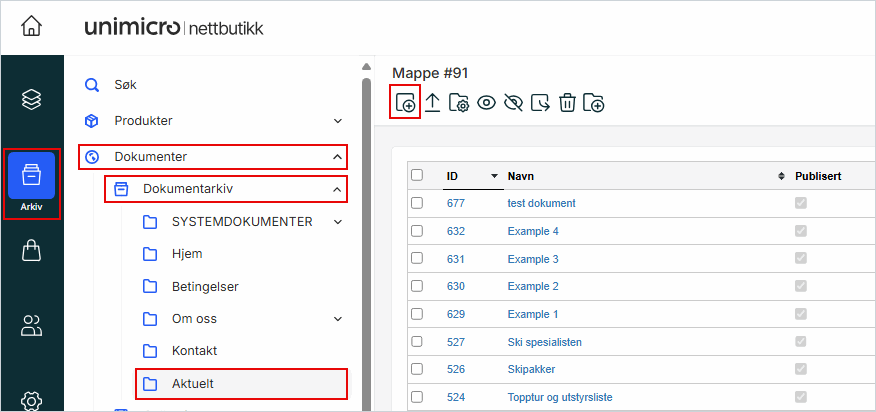The image size is (876, 412).
Task: Go to home via house icon
Action: coord(31,27)
